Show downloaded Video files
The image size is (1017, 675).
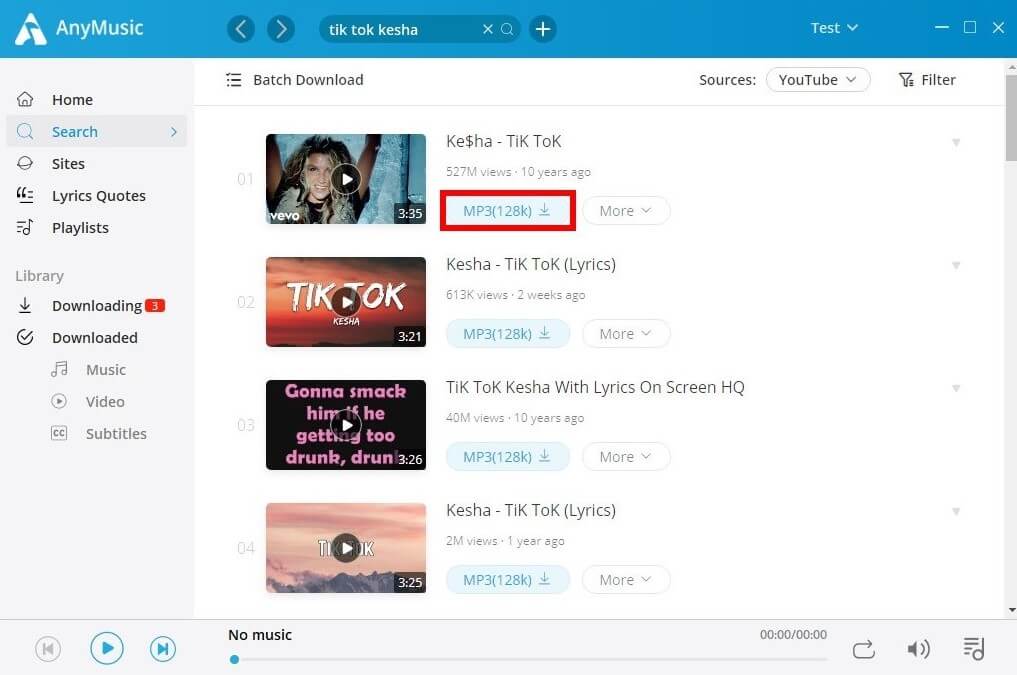104,401
